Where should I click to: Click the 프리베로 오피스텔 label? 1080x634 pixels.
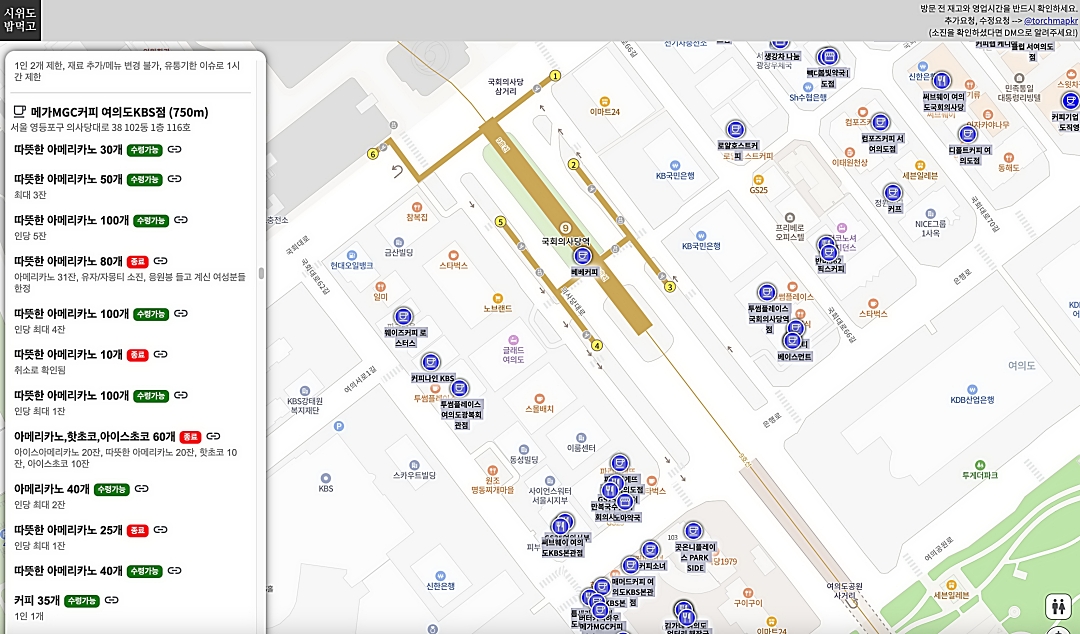pos(790,232)
